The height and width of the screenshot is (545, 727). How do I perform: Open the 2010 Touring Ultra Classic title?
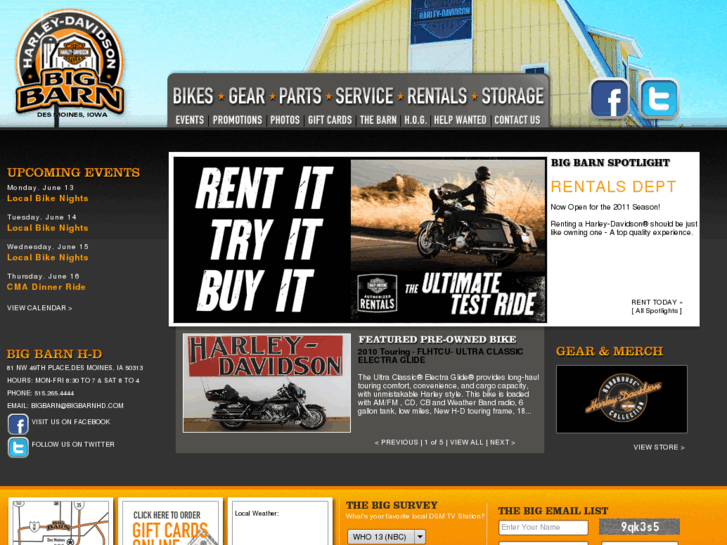(x=440, y=356)
